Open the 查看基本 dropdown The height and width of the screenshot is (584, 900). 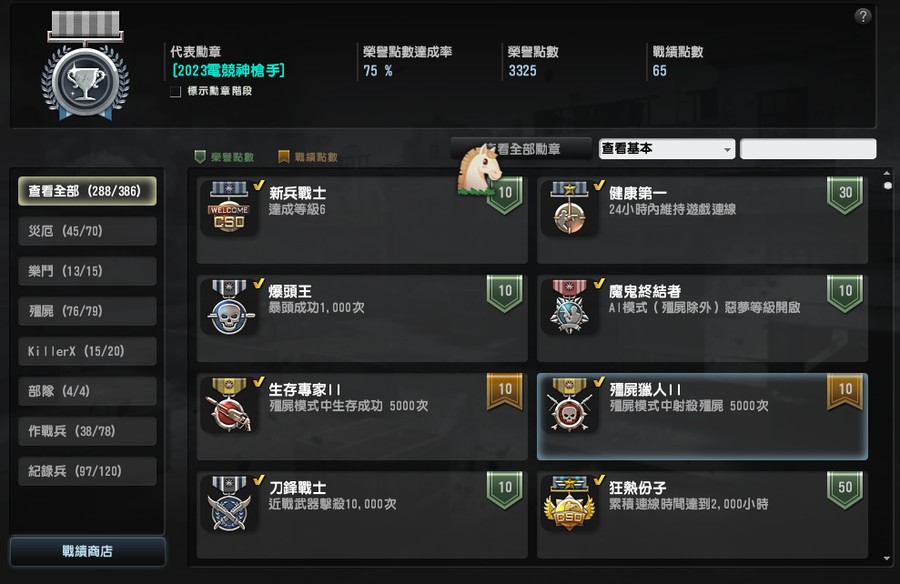[x=666, y=149]
